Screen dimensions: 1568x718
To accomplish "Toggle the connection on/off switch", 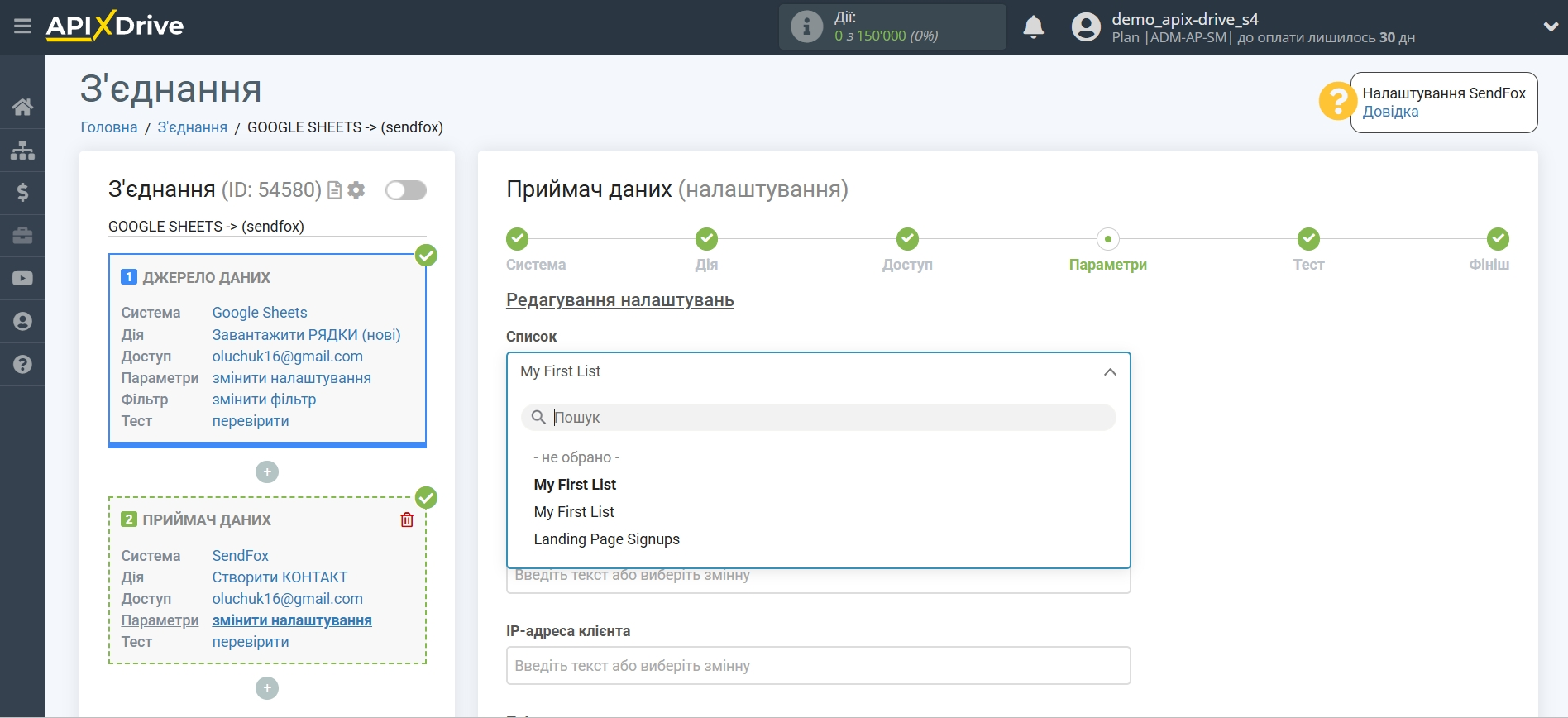I will tap(406, 190).
